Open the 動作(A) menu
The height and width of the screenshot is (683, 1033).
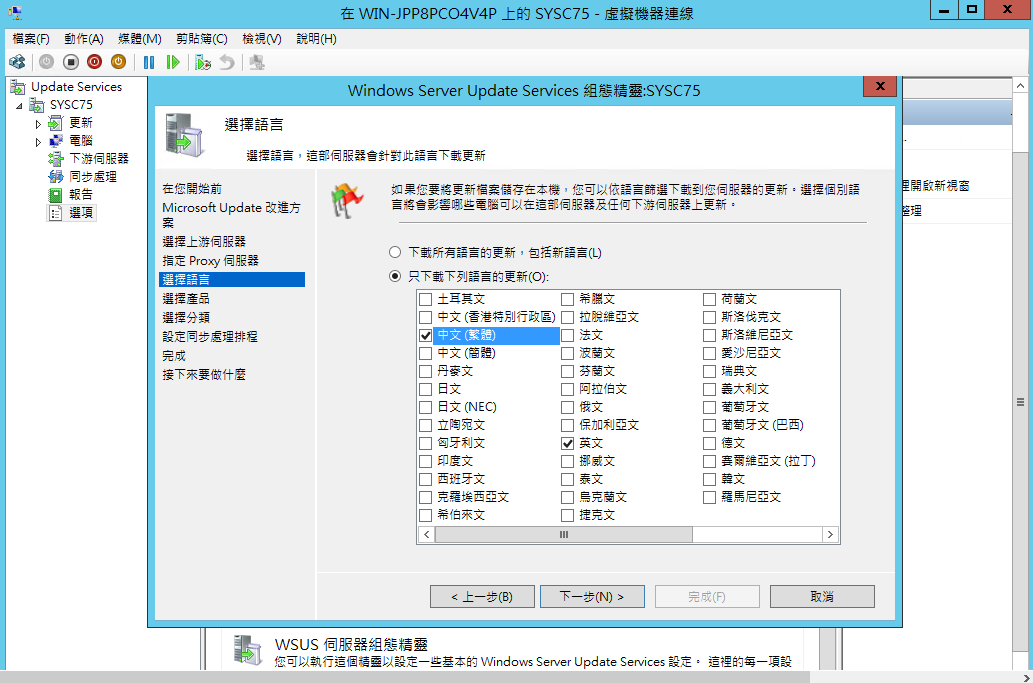click(x=84, y=39)
